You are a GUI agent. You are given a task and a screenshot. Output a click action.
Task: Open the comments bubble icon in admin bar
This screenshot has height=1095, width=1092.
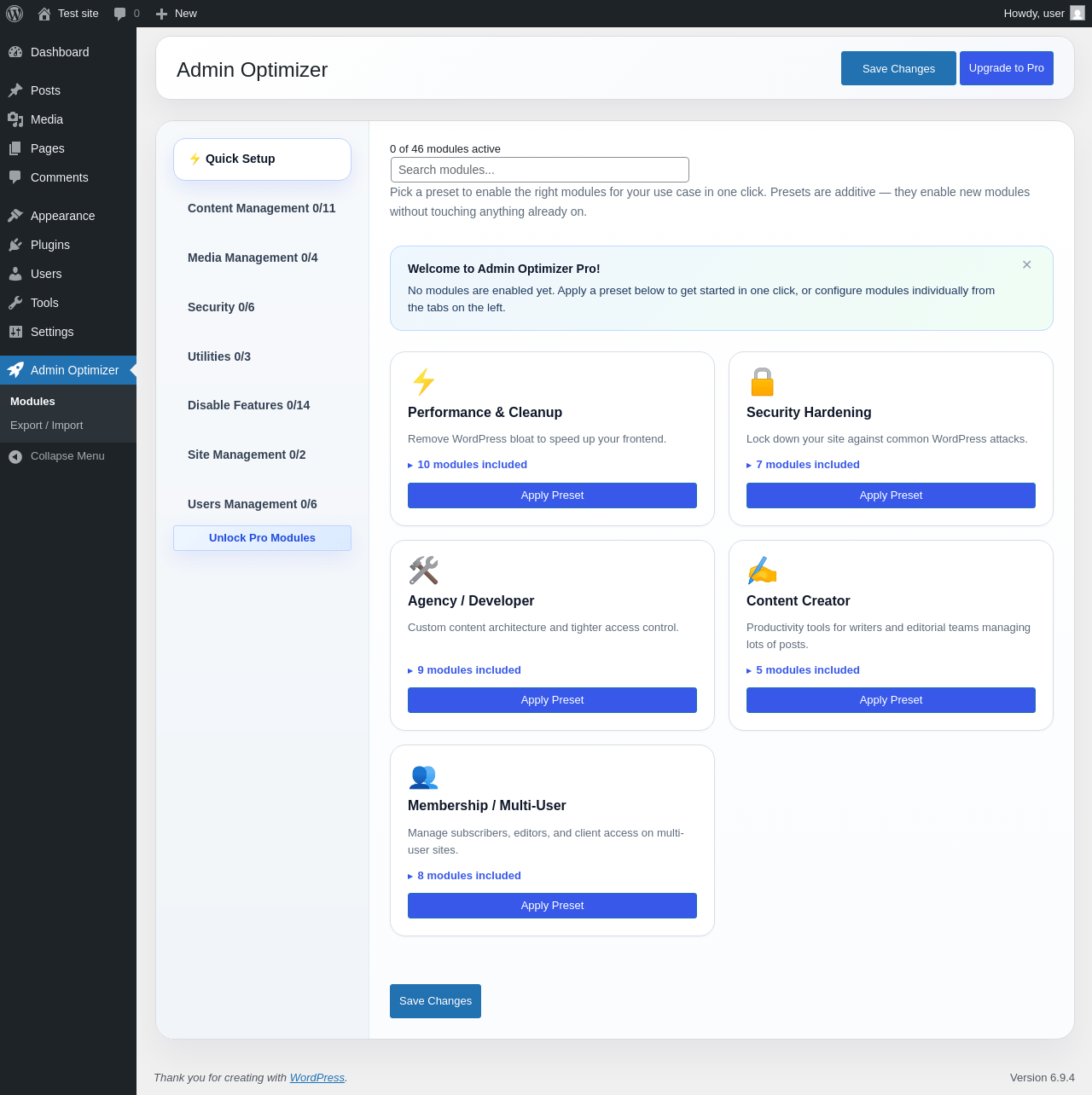[x=120, y=14]
